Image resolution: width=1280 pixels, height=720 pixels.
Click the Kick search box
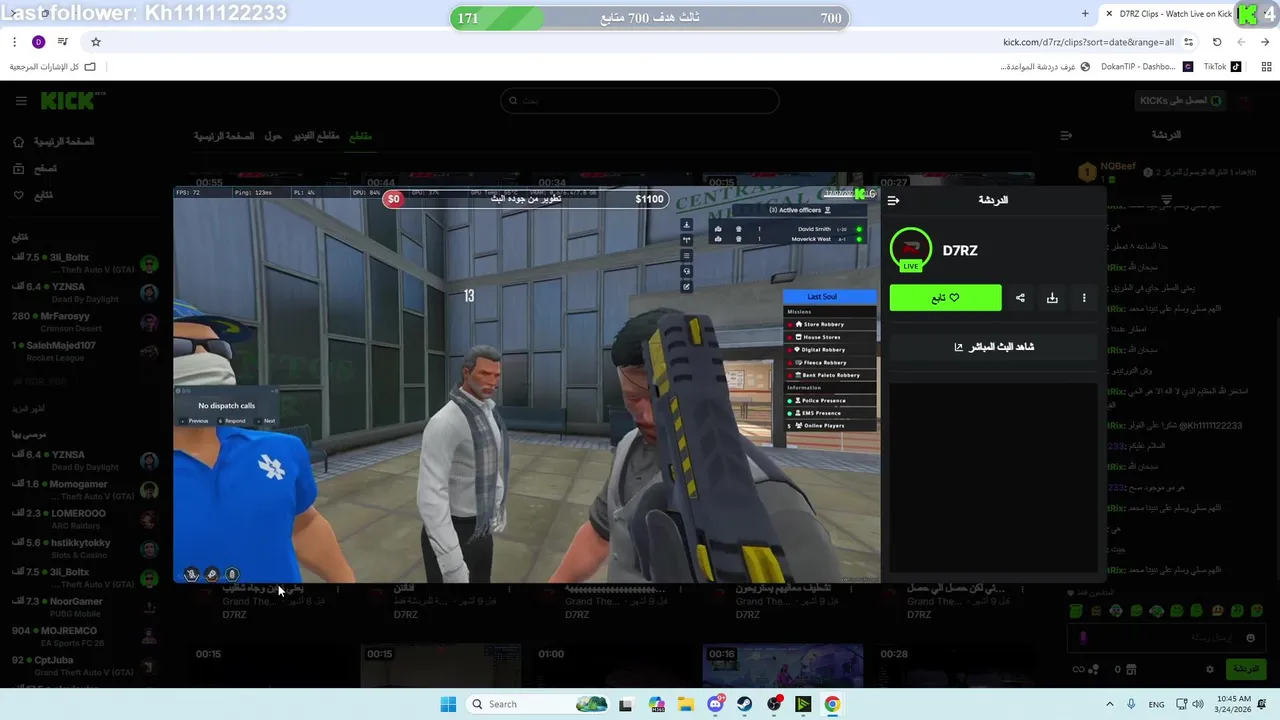[x=640, y=100]
